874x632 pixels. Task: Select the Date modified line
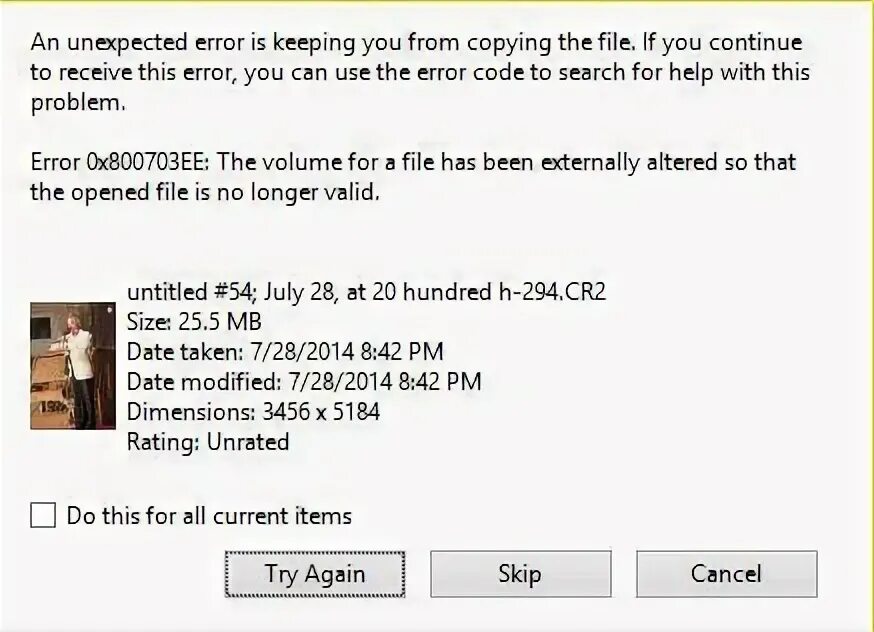tap(304, 382)
